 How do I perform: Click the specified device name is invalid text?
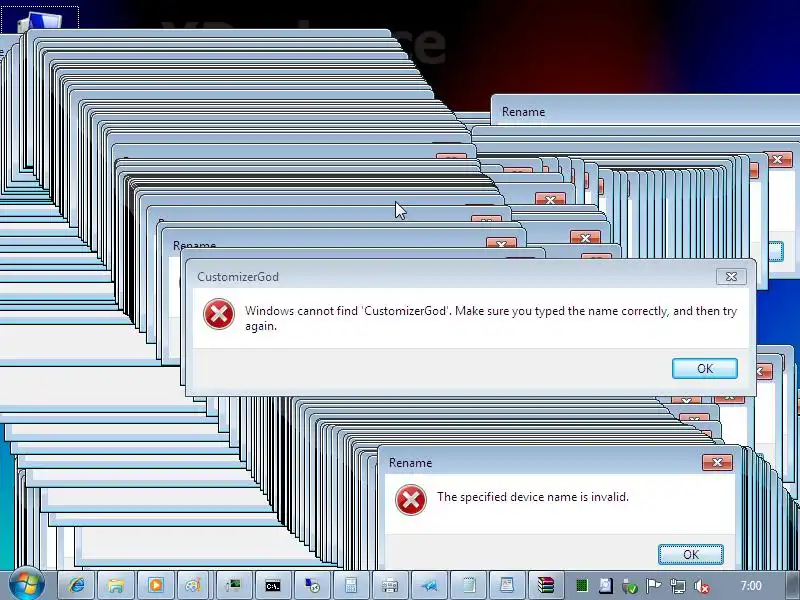click(533, 497)
